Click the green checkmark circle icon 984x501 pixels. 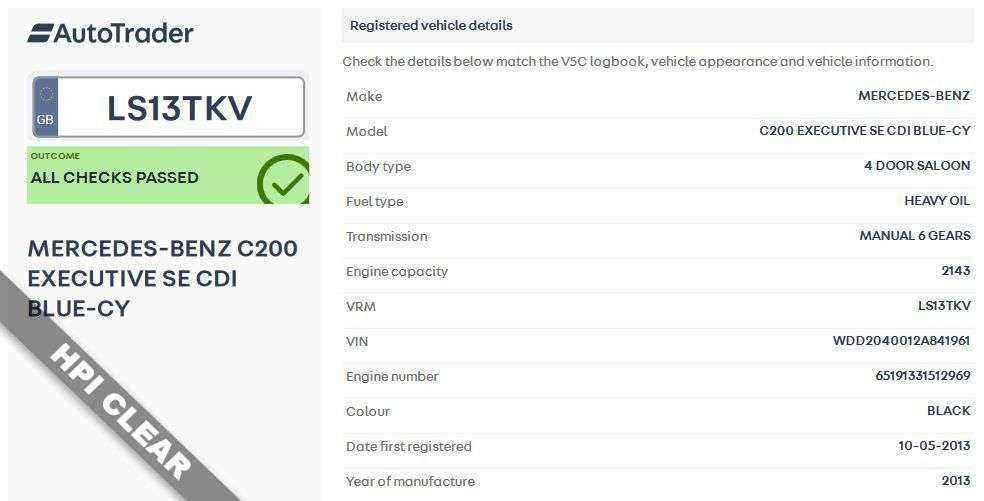283,180
